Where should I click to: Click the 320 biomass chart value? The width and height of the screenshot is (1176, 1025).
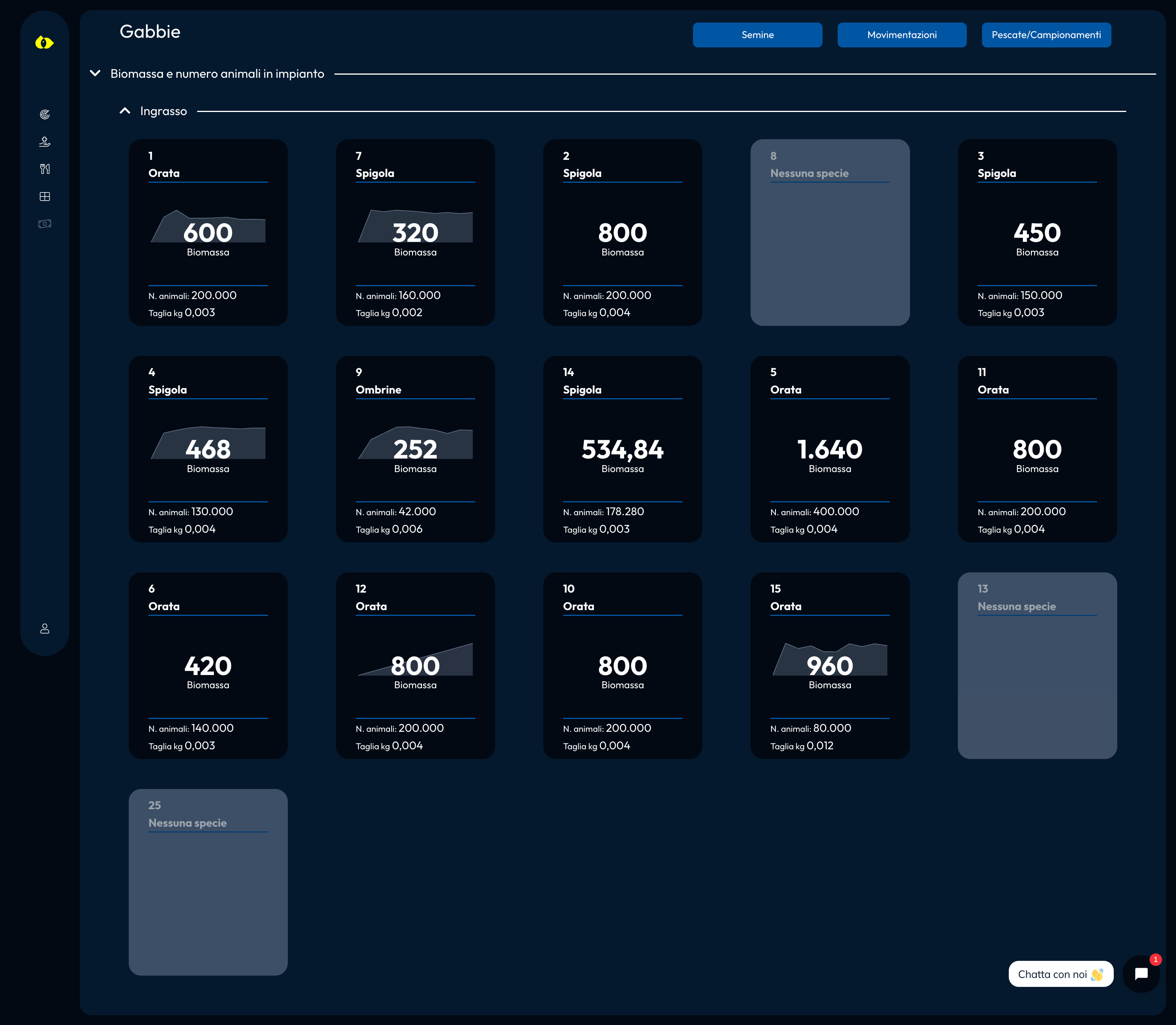pyautogui.click(x=415, y=233)
